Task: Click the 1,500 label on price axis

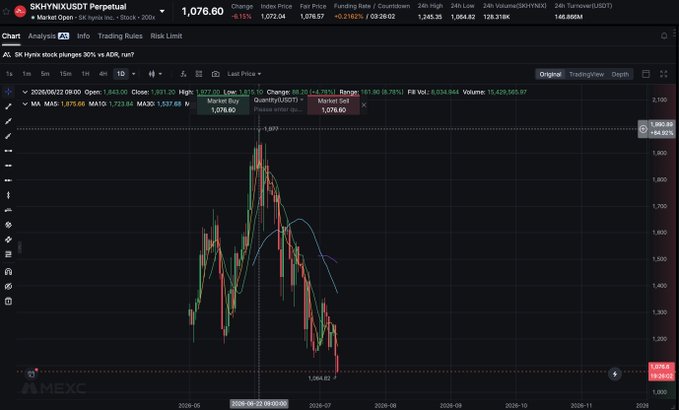Action: click(660, 259)
